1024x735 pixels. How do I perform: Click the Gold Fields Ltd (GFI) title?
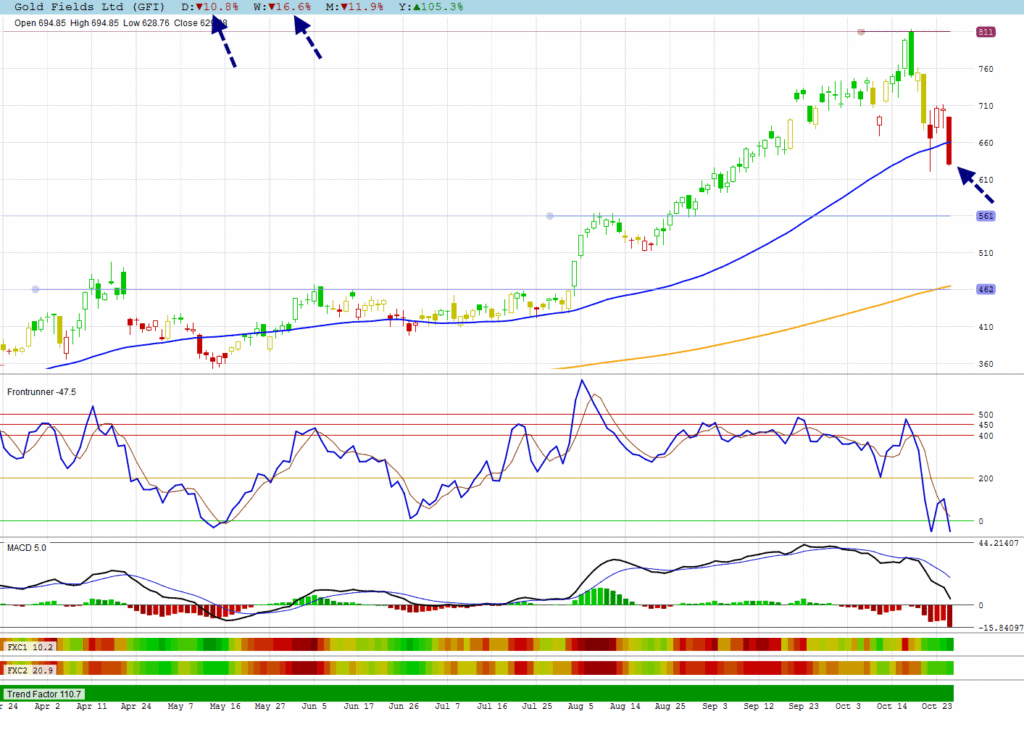93,6
